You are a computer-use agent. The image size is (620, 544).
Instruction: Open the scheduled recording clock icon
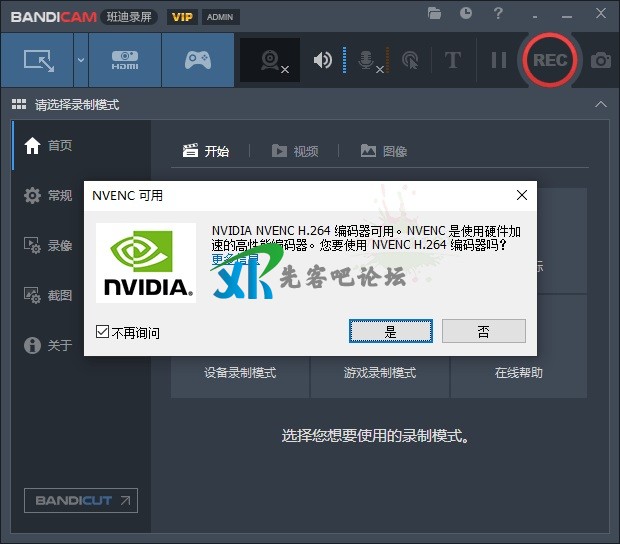pos(466,14)
